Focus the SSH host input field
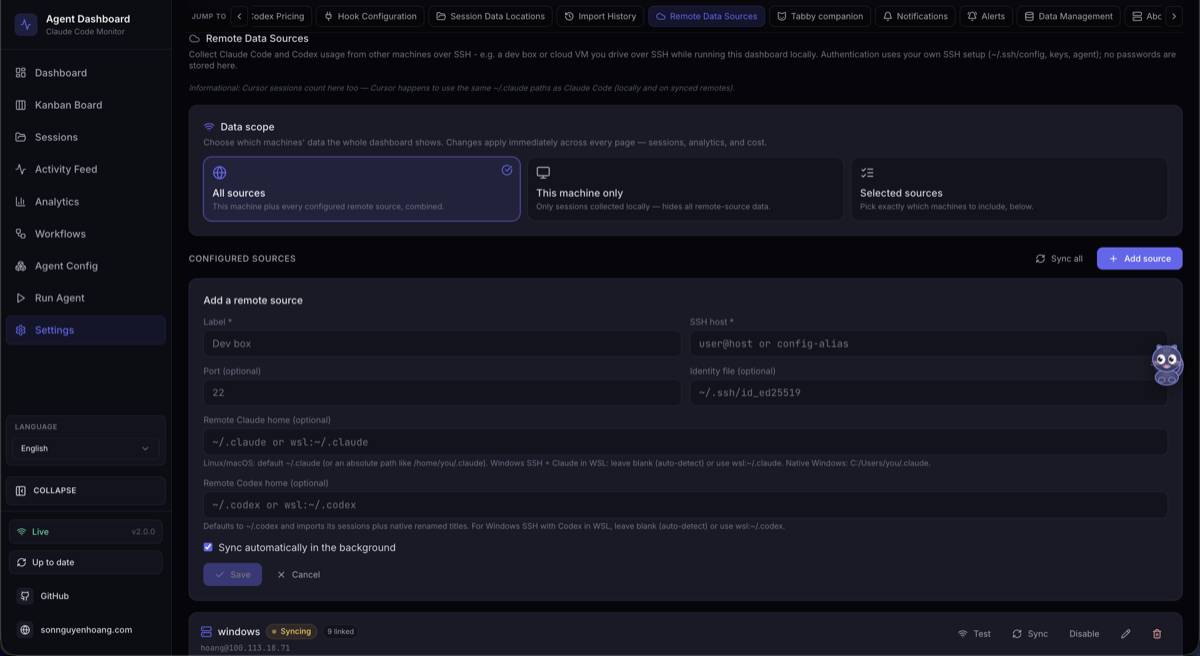Image resolution: width=1200 pixels, height=656 pixels. click(x=928, y=343)
